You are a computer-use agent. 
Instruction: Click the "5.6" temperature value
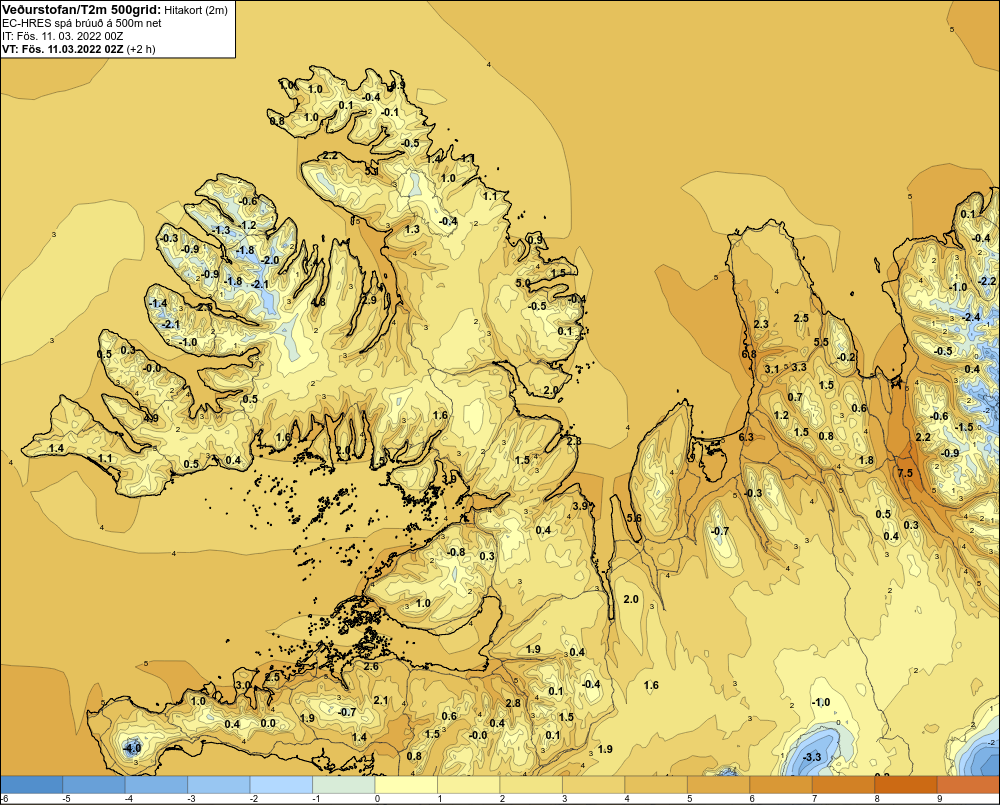pos(634,518)
